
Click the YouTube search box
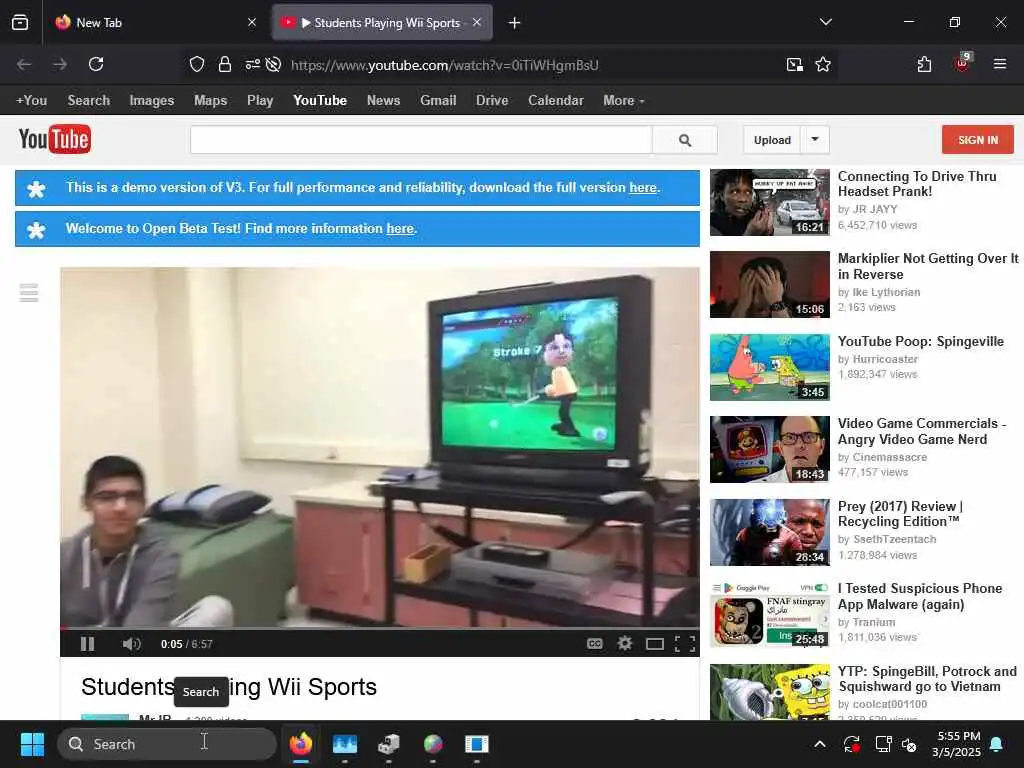point(421,140)
